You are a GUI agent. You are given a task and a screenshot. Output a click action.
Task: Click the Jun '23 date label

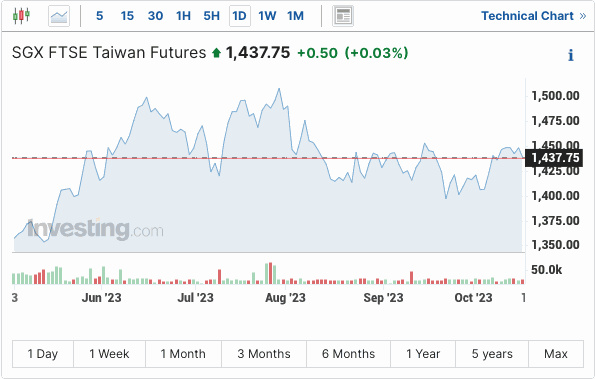101,298
